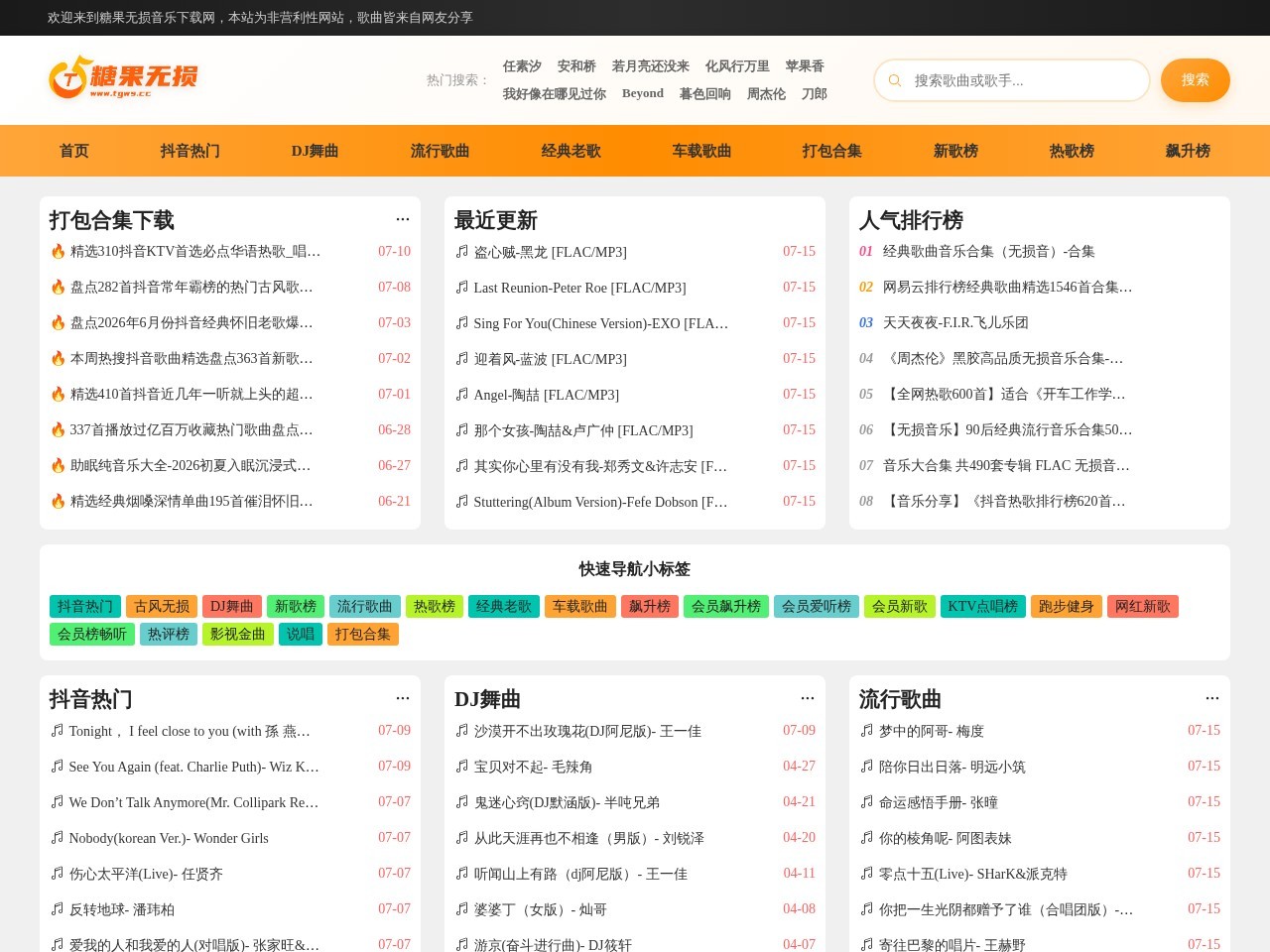Click music note beside 沙漠开不出玫瑰花
Image resolution: width=1270 pixels, height=952 pixels.
point(461,731)
